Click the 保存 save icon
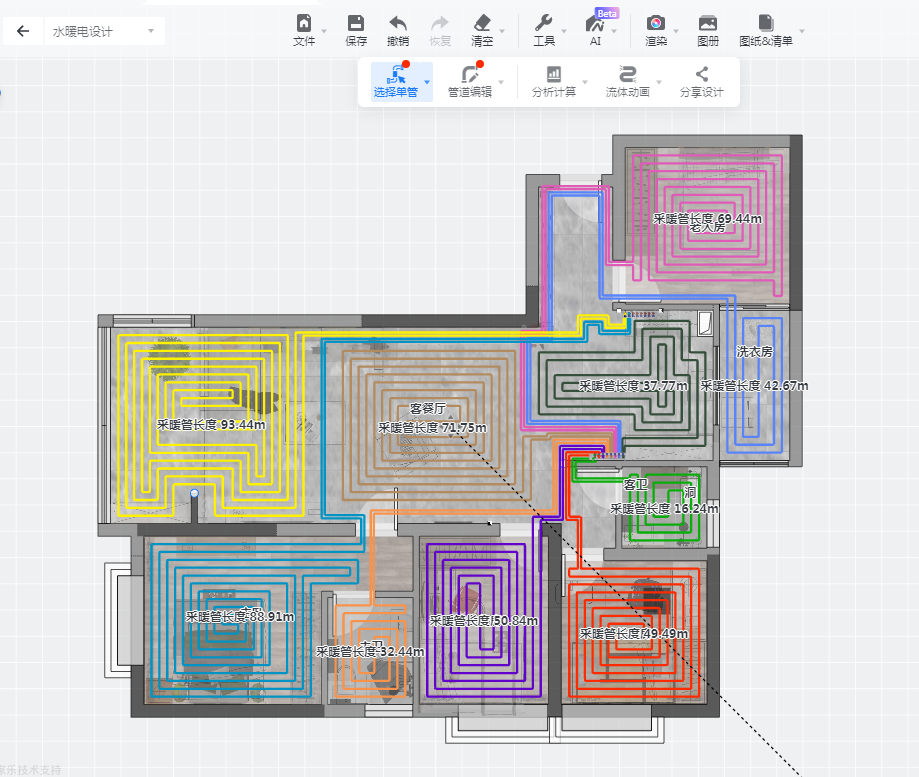919x777 pixels. click(x=356, y=30)
